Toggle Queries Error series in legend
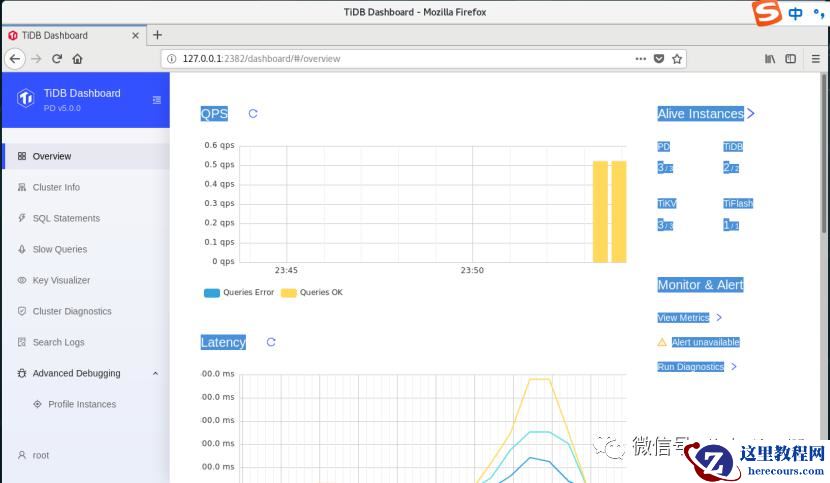 [x=238, y=293]
